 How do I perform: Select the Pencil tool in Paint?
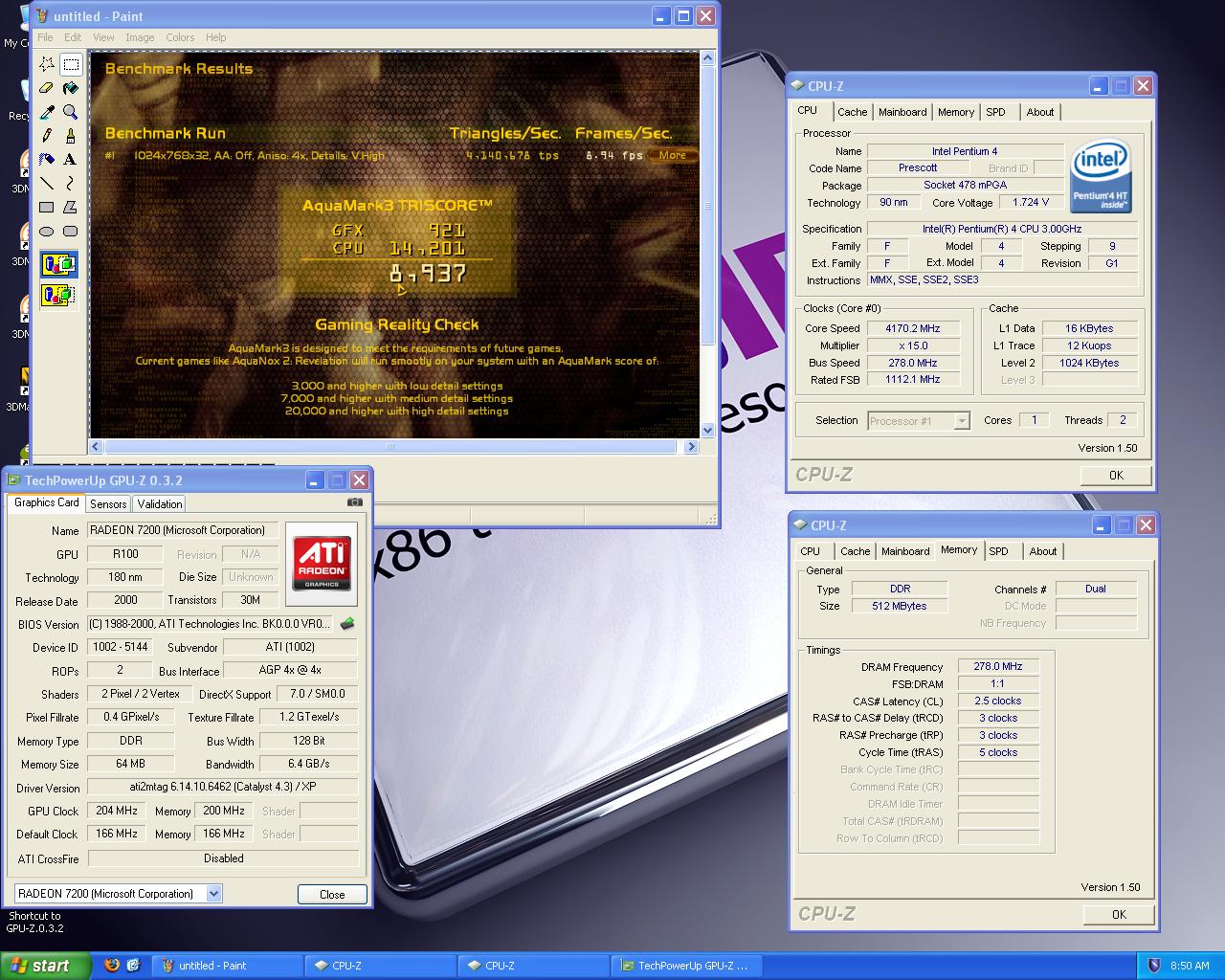tap(47, 136)
